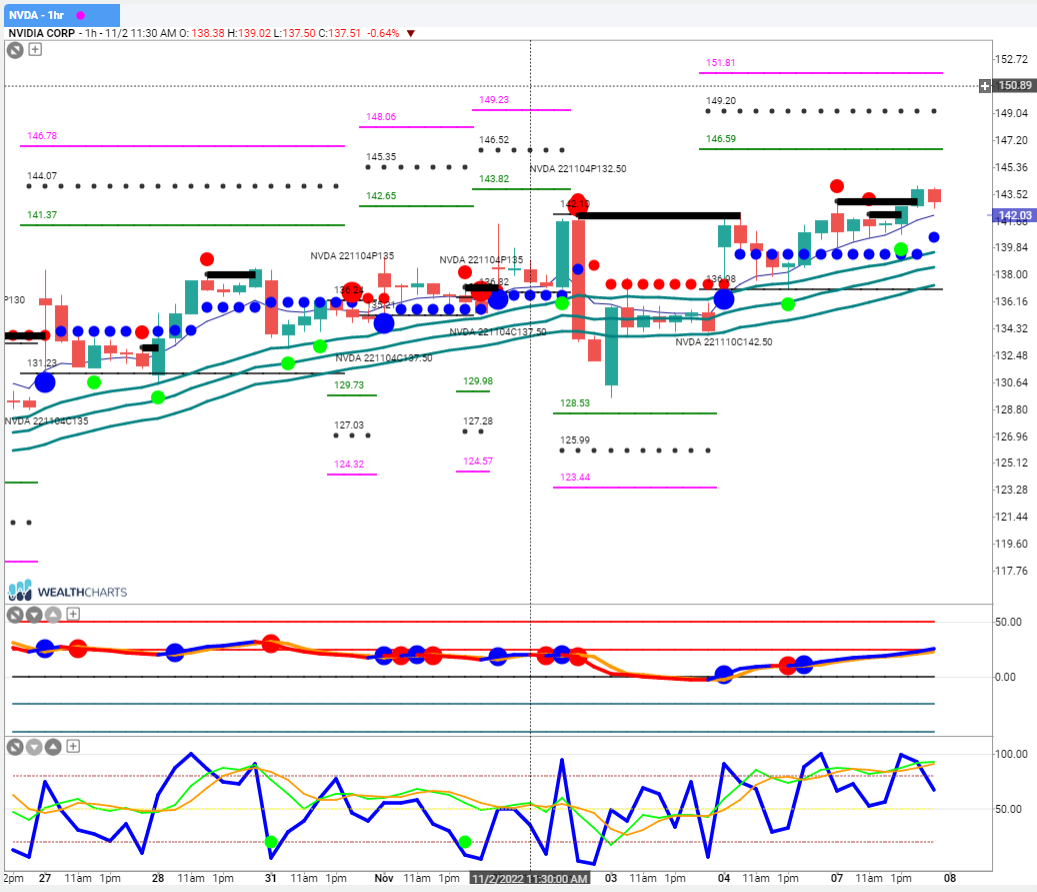Click the -0.64% change value

(383, 33)
